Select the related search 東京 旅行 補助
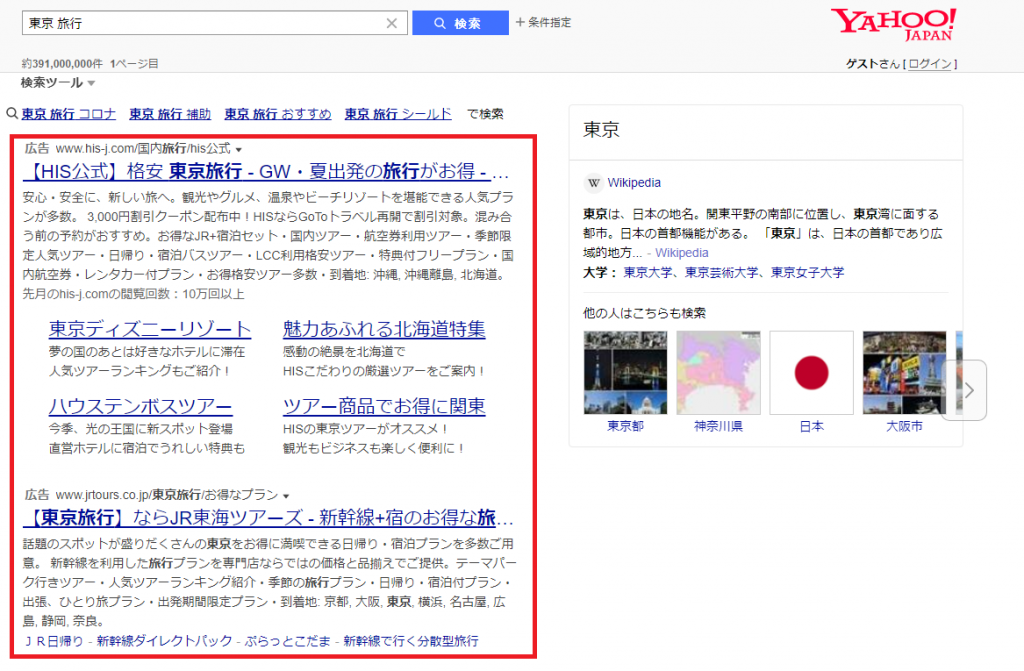The height and width of the screenshot is (671, 1024). pos(170,114)
